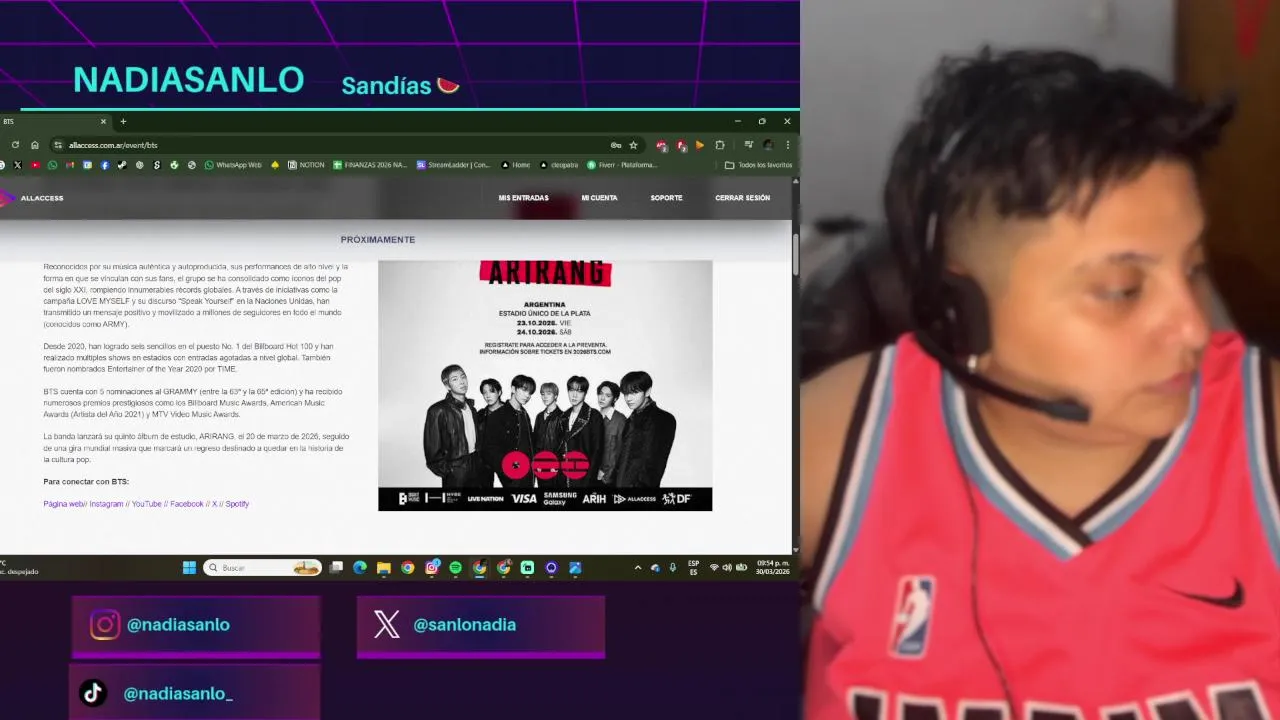Image resolution: width=1280 pixels, height=720 pixels.
Task: Open the BTS YouTube link
Action: pyautogui.click(x=146, y=504)
